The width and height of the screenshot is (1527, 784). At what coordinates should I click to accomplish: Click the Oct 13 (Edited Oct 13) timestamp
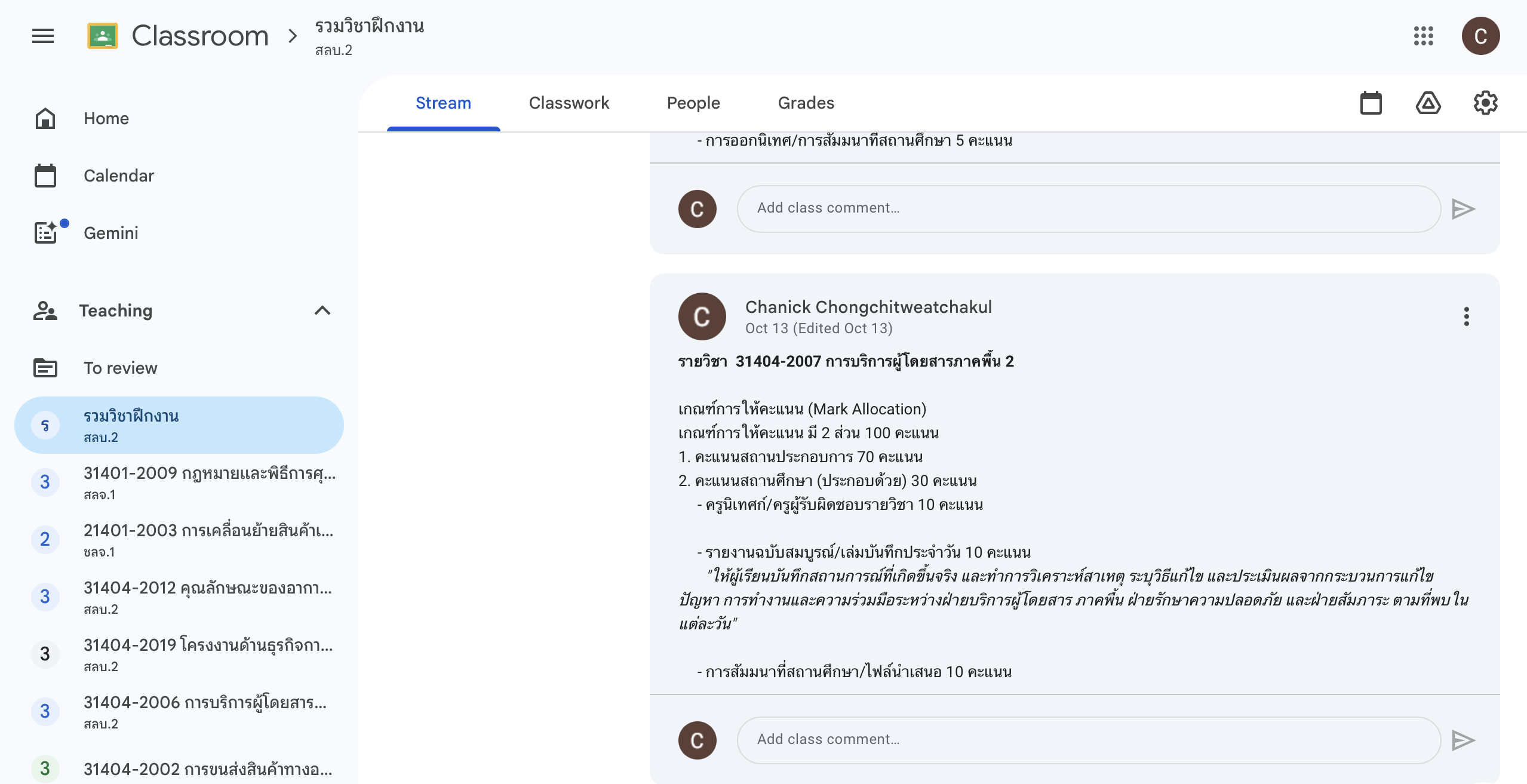pos(819,328)
